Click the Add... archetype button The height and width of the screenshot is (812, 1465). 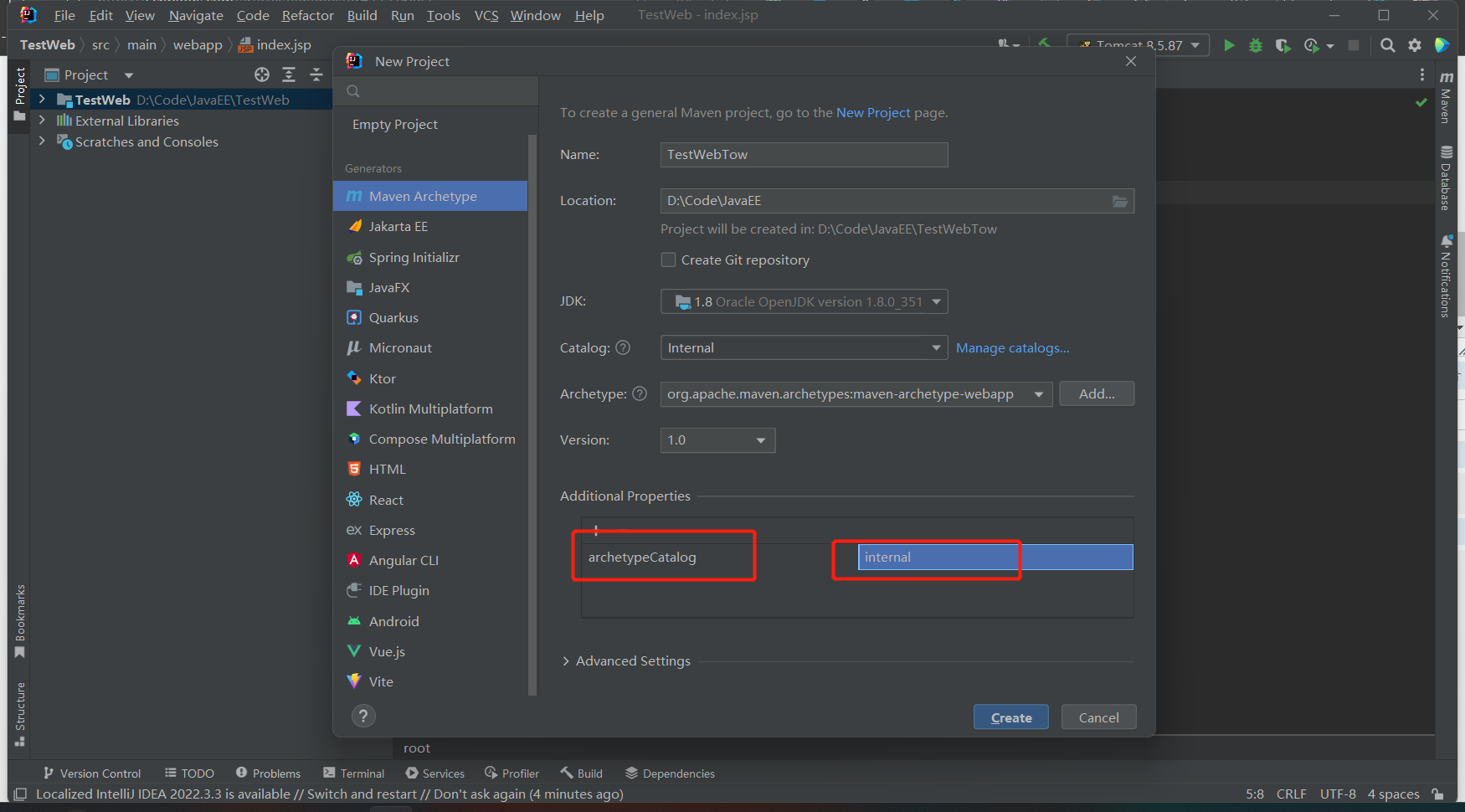(x=1097, y=393)
